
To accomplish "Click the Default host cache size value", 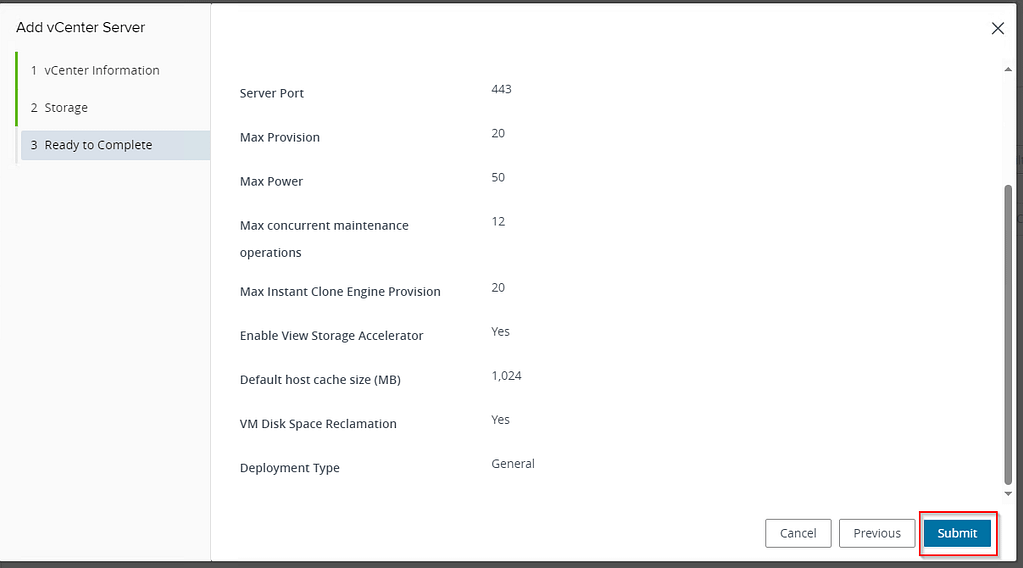I will (506, 376).
